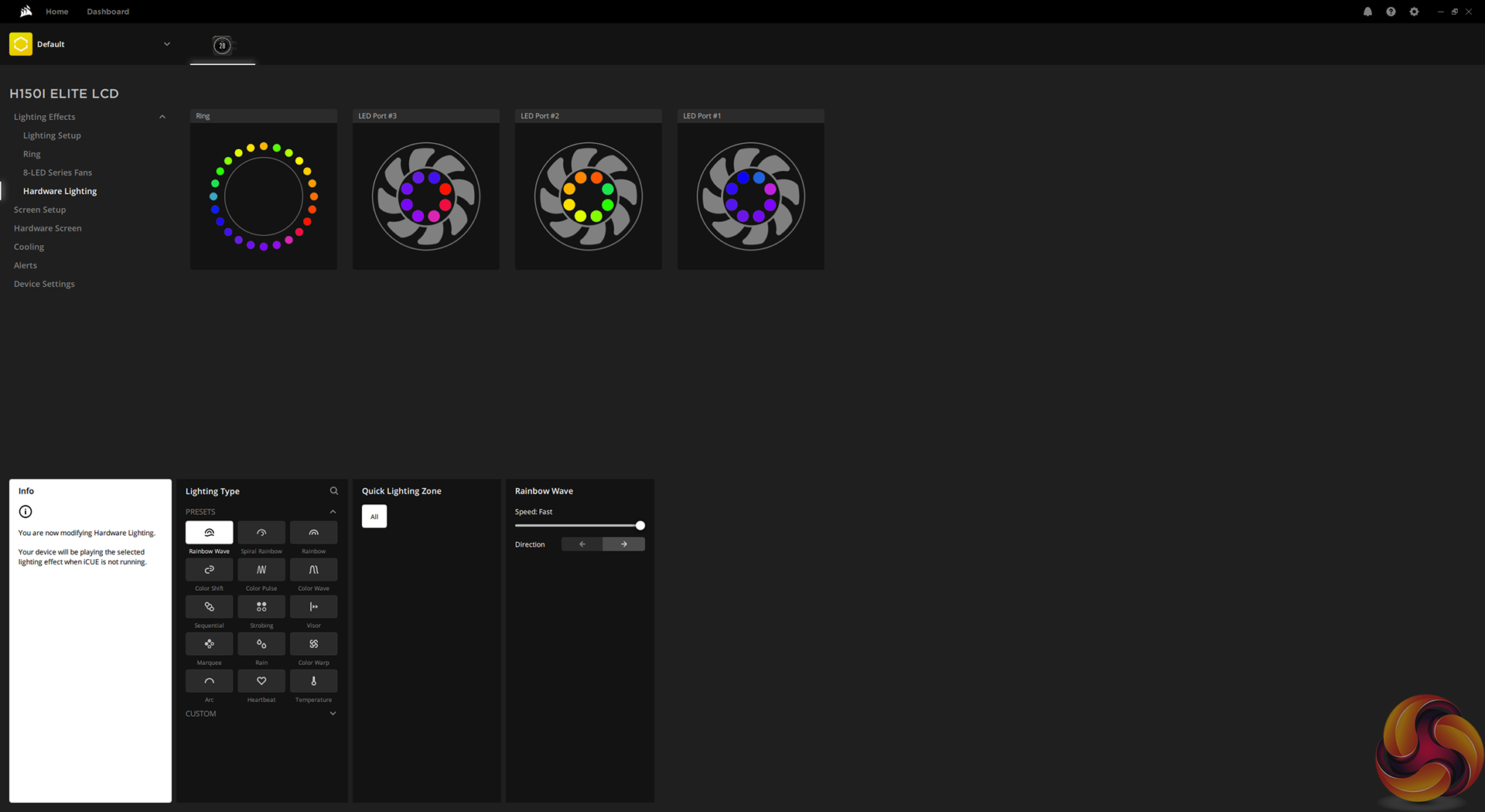Choose the Visor lighting preset
This screenshot has height=812, width=1485.
point(313,607)
